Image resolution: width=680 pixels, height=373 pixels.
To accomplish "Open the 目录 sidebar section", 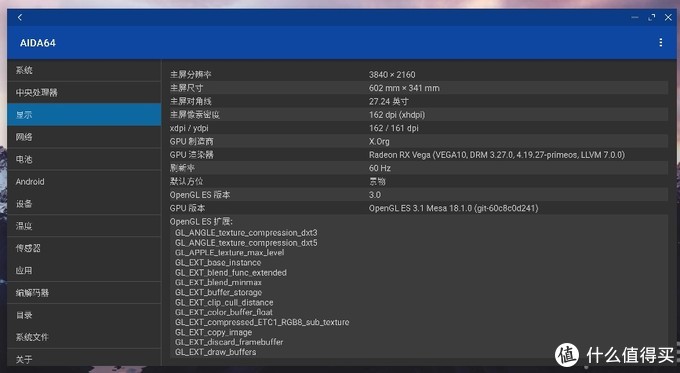I will coord(84,315).
